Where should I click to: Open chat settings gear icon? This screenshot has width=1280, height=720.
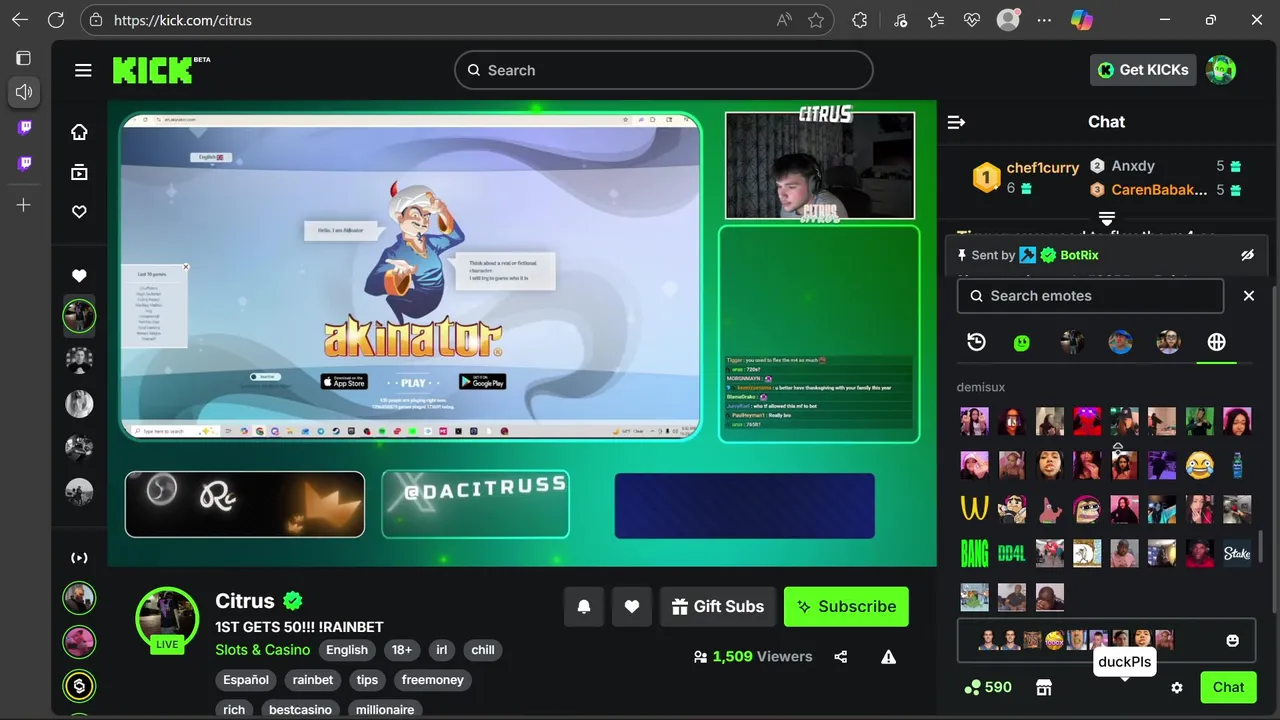[x=1177, y=688]
